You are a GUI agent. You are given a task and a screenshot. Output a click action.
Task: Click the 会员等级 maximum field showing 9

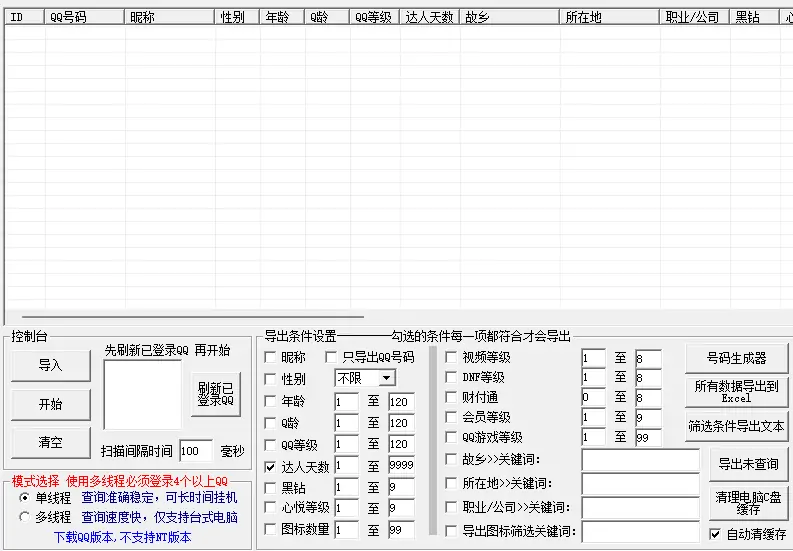[x=648, y=418]
